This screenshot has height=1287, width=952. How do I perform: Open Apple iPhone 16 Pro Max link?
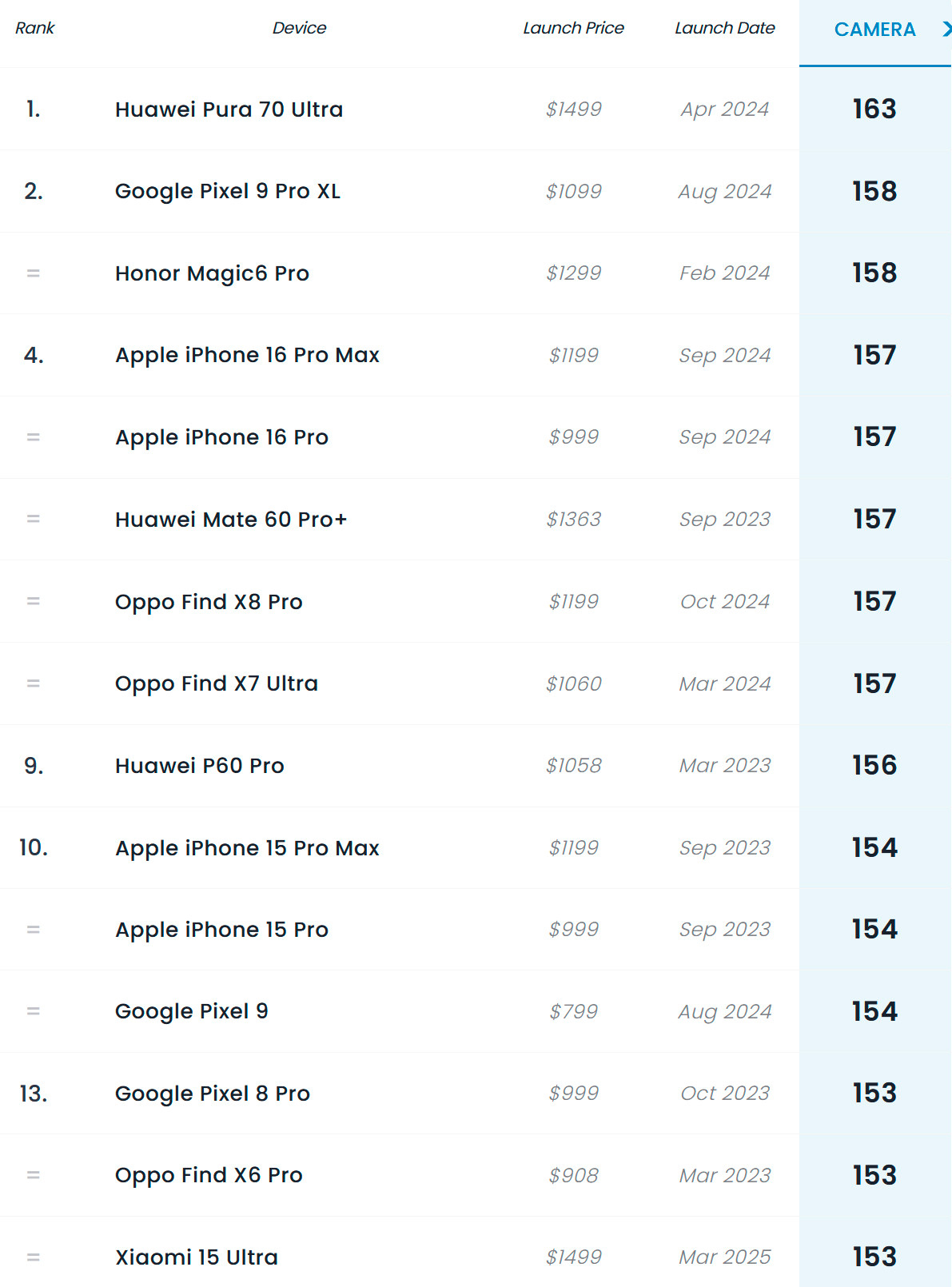247,355
